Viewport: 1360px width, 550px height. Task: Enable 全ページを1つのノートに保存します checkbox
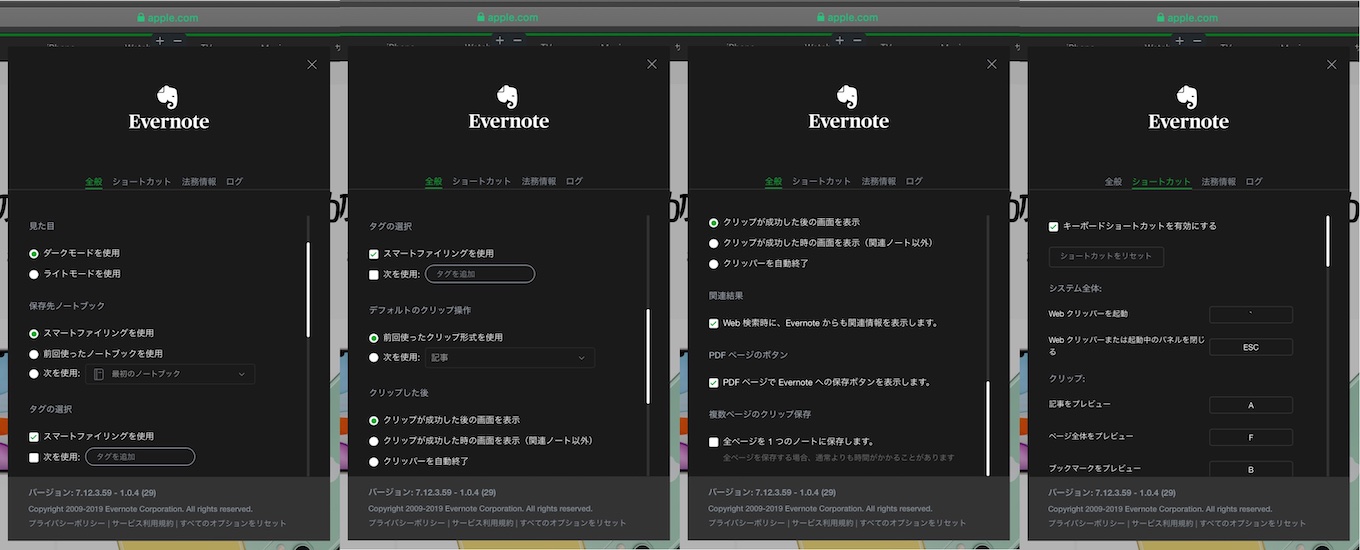pos(714,441)
